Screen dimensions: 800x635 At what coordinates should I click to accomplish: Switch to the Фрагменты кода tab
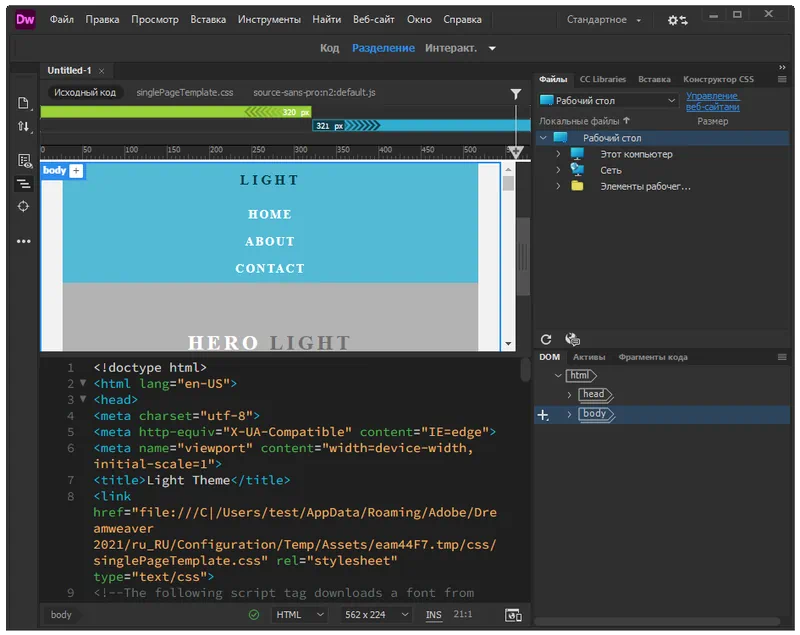653,357
